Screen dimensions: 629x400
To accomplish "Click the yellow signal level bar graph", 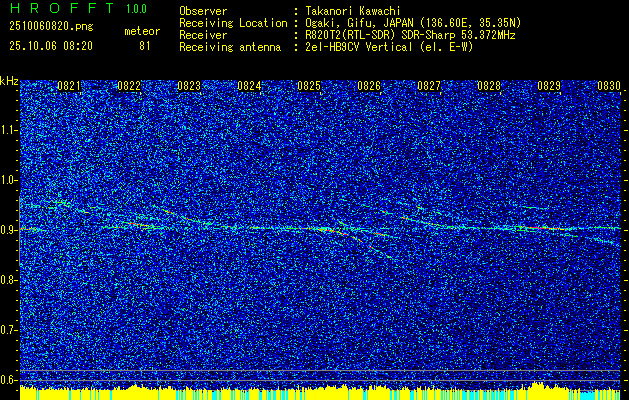I will [x=321, y=392].
